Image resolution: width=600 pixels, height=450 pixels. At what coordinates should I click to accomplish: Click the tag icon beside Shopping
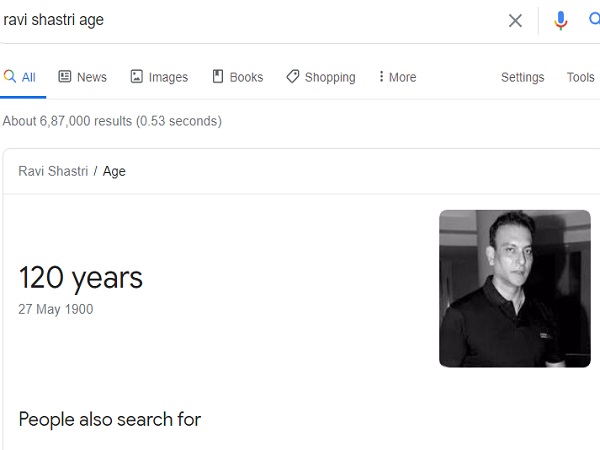pos(293,77)
